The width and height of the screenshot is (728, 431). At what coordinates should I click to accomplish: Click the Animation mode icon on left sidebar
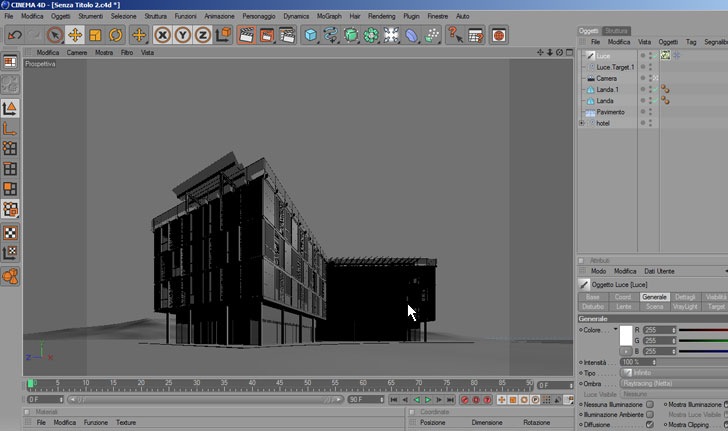point(10,277)
